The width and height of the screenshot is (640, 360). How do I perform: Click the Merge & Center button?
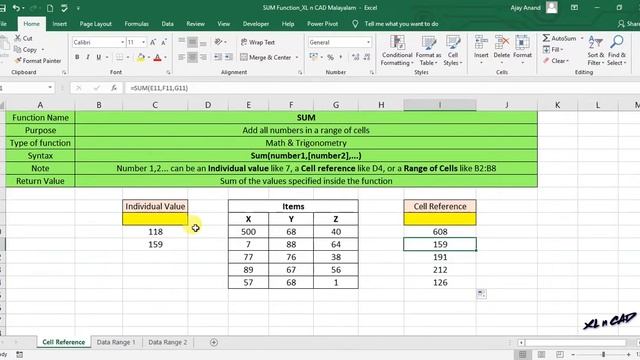coord(266,57)
